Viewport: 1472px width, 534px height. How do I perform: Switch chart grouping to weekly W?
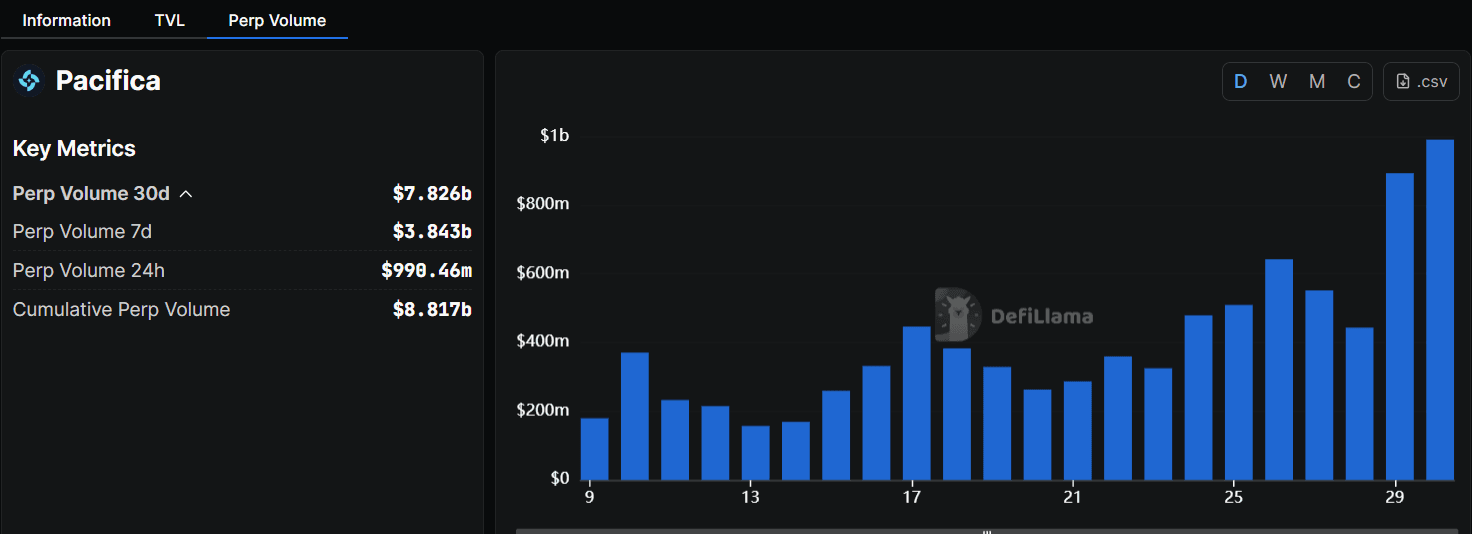[1278, 82]
